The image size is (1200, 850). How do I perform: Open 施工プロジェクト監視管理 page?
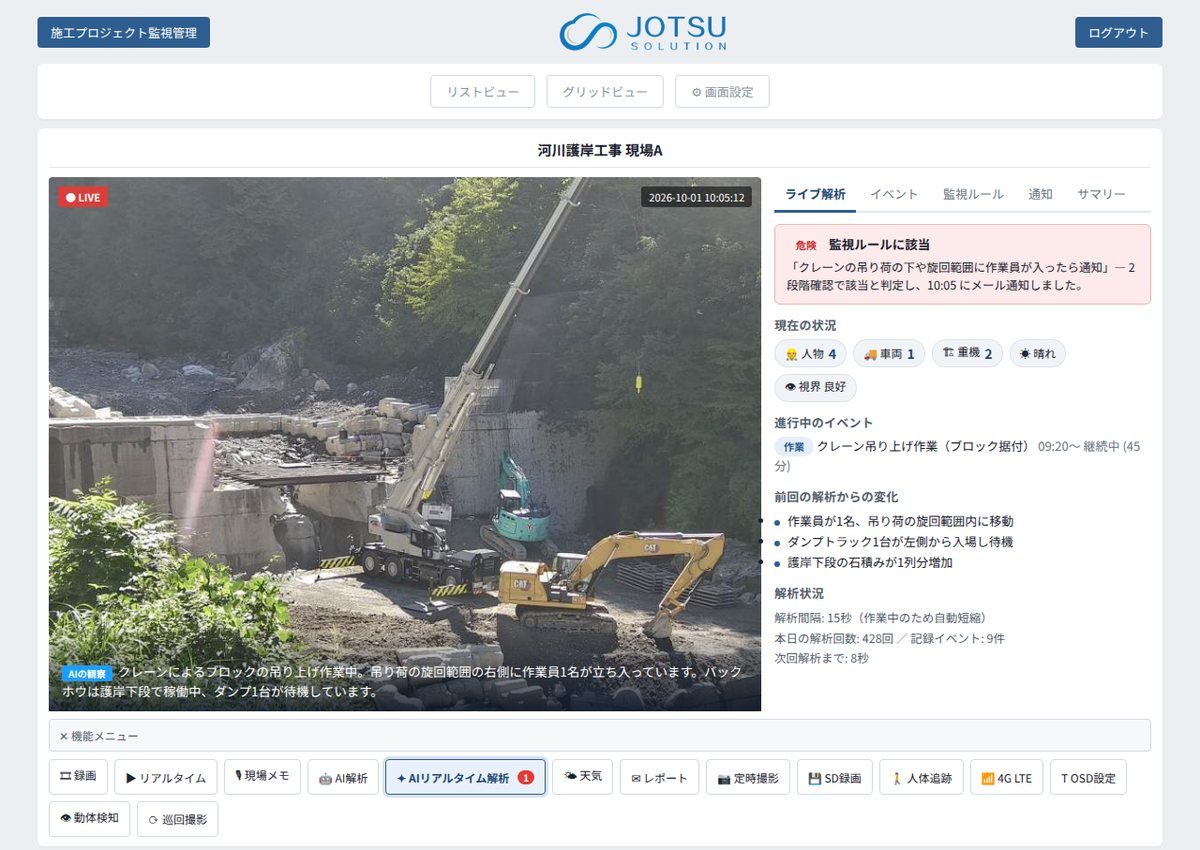(x=124, y=32)
